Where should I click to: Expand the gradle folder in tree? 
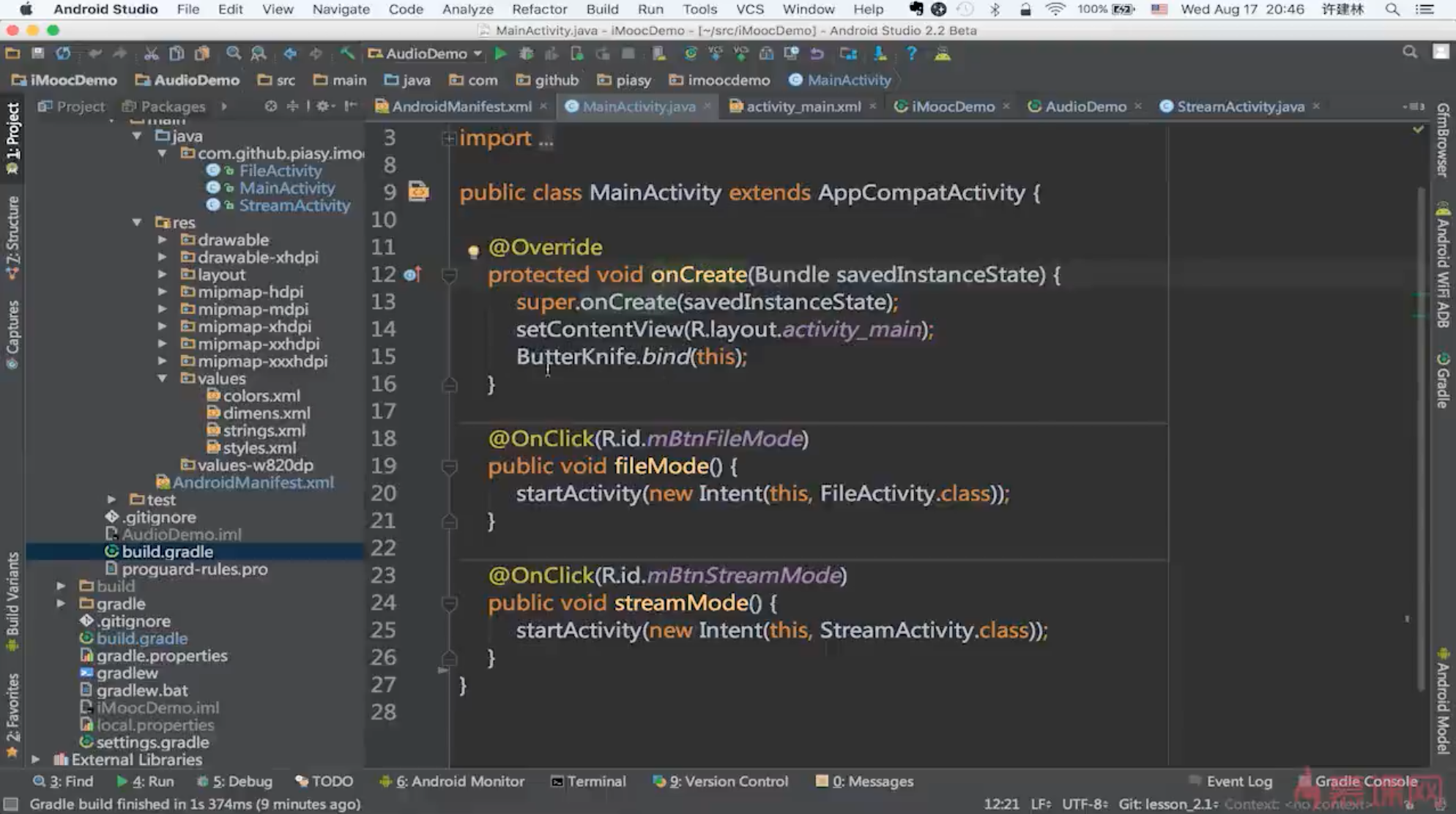coord(61,603)
